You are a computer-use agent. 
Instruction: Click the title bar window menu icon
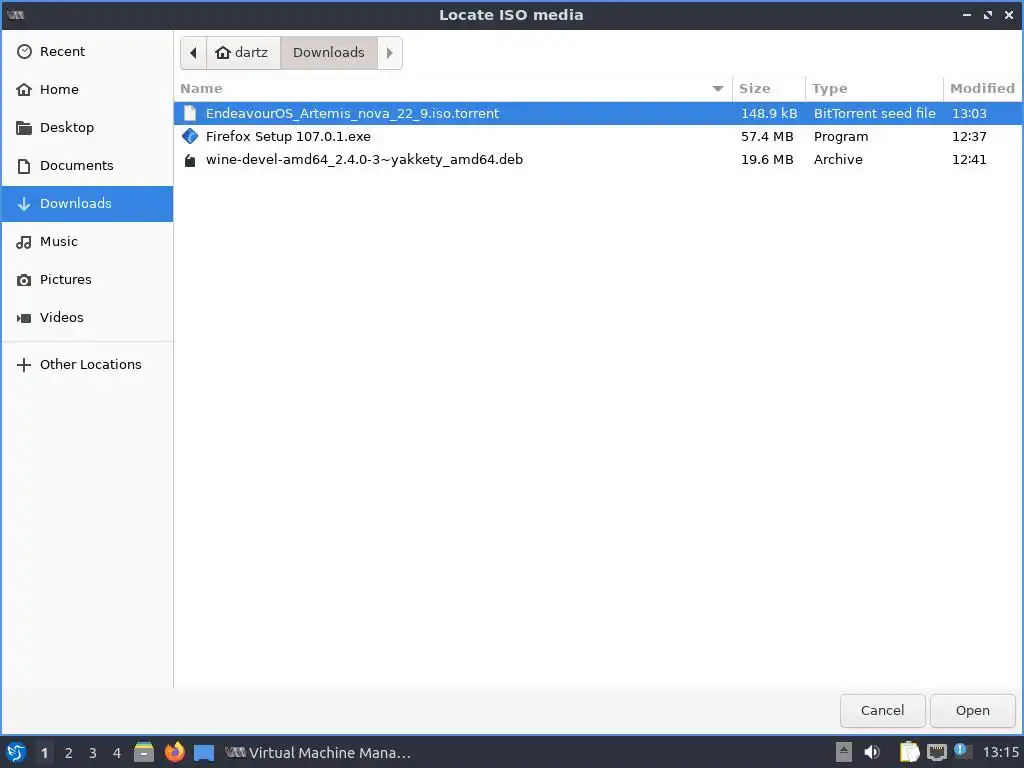16,14
